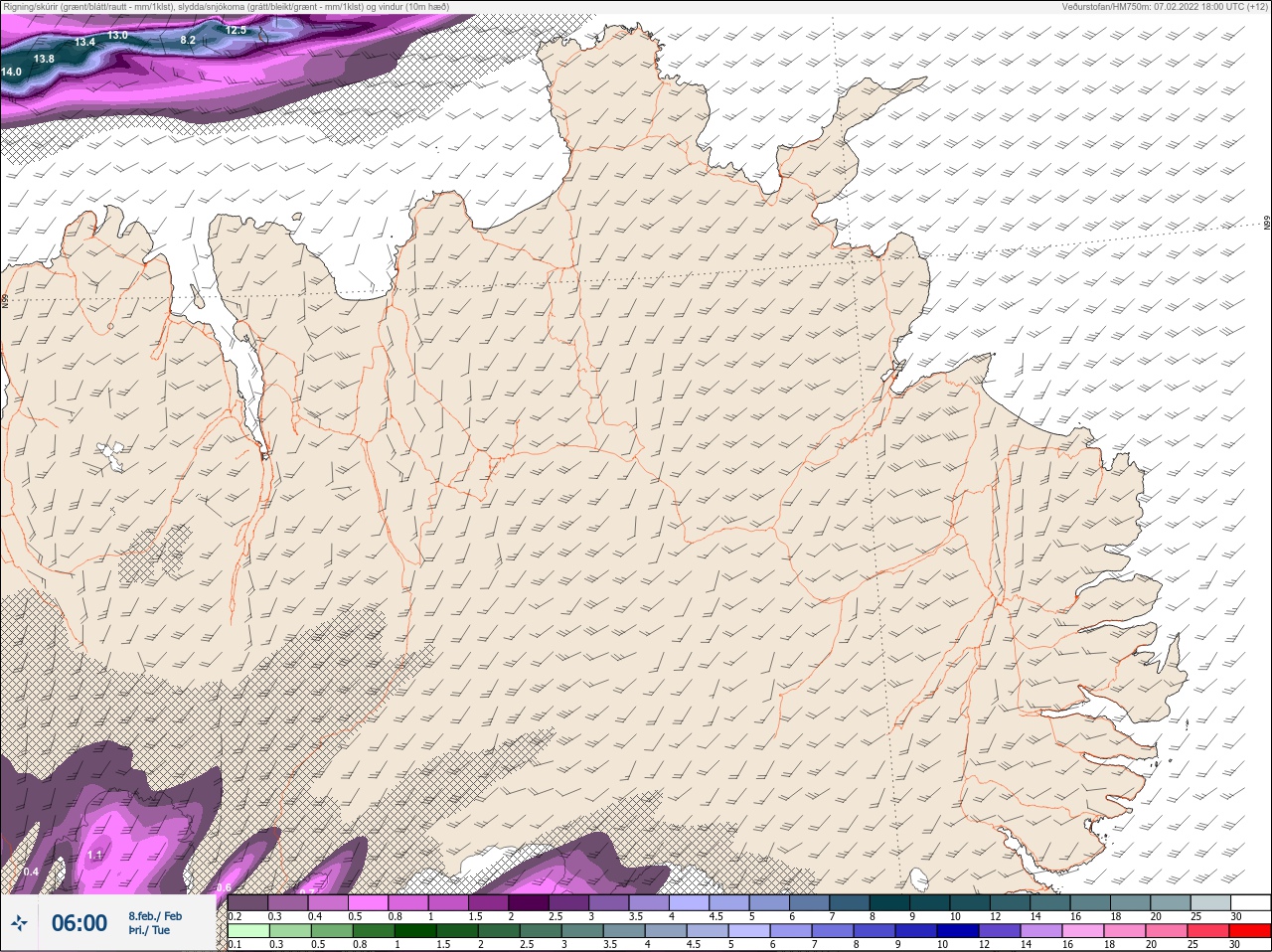The height and width of the screenshot is (952, 1272).
Task: Select the red swatch ending the rain legend
Action: tap(1250, 931)
